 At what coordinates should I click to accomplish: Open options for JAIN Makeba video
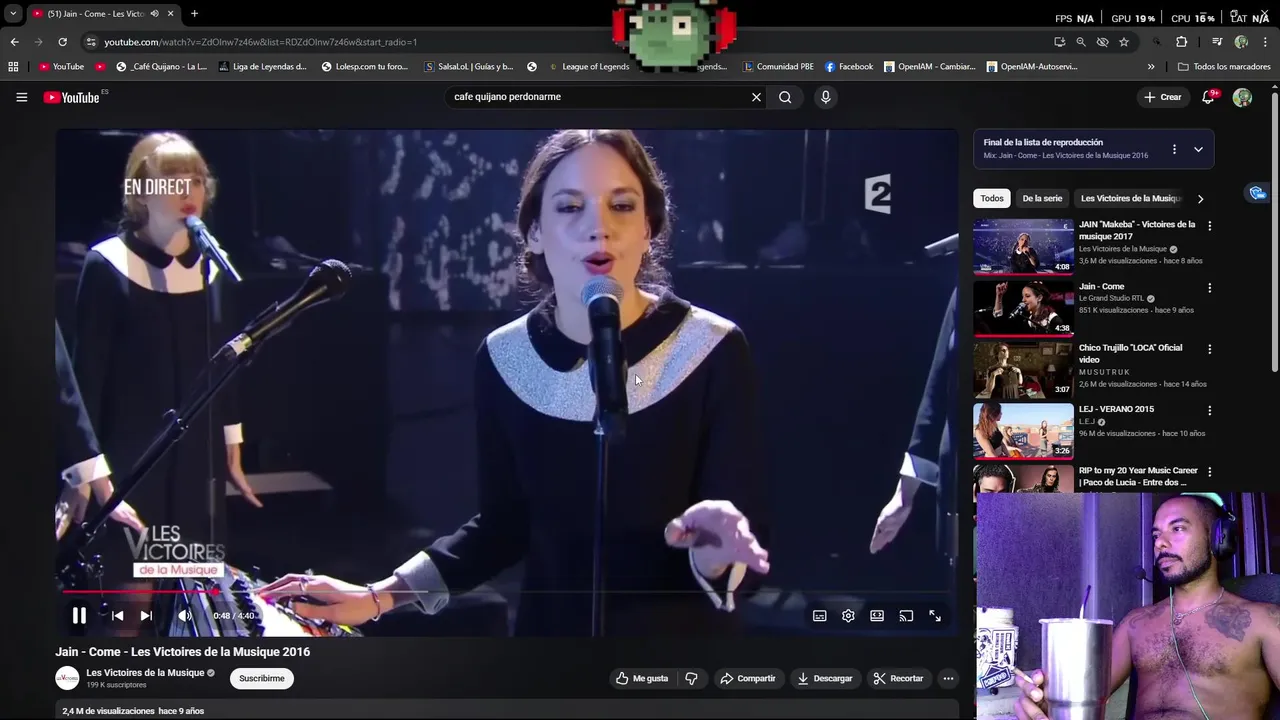[1209, 226]
